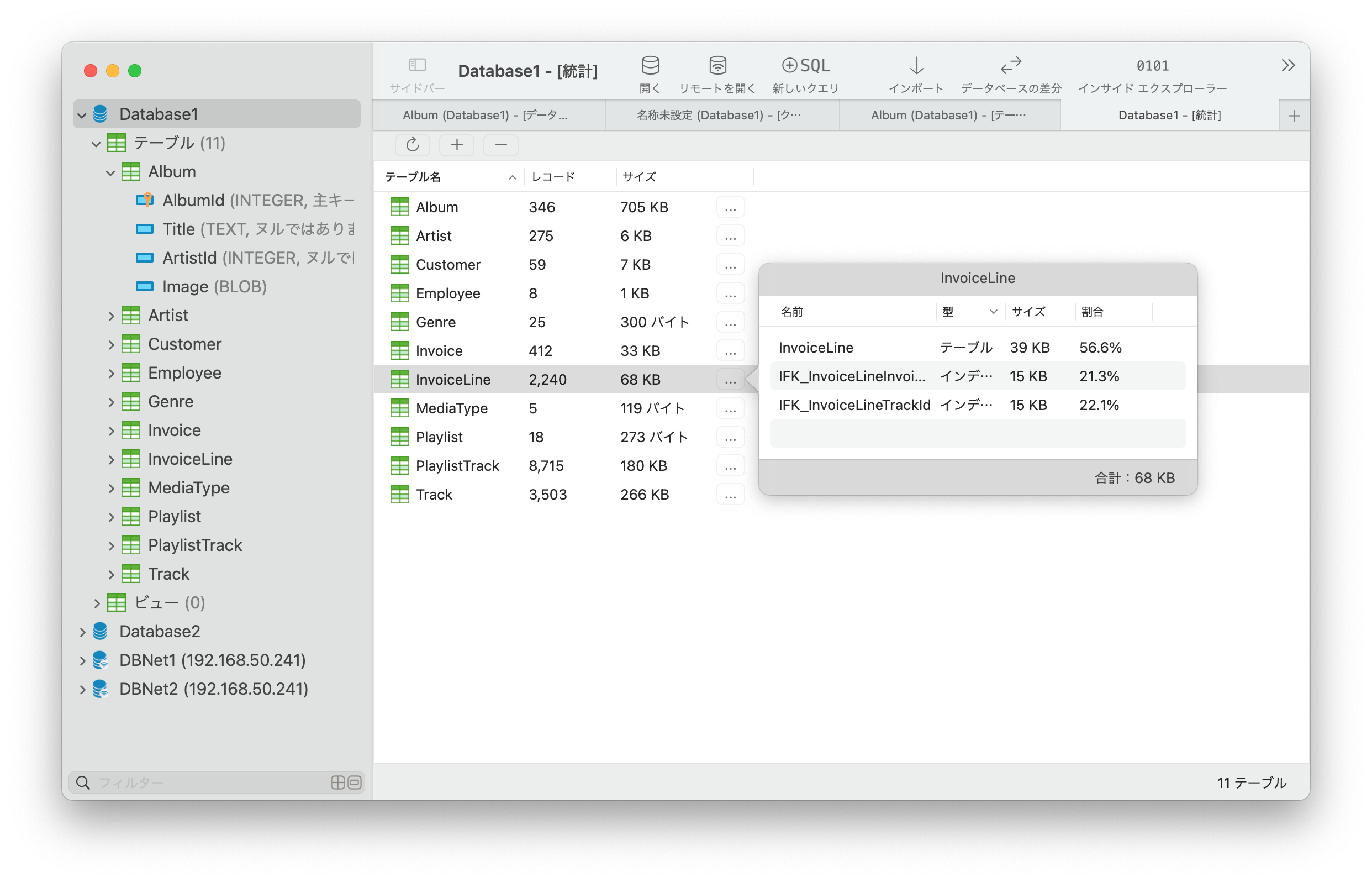Viewport: 1372px width, 882px height.
Task: Click the ellipsis button in the Genre row
Action: point(730,322)
